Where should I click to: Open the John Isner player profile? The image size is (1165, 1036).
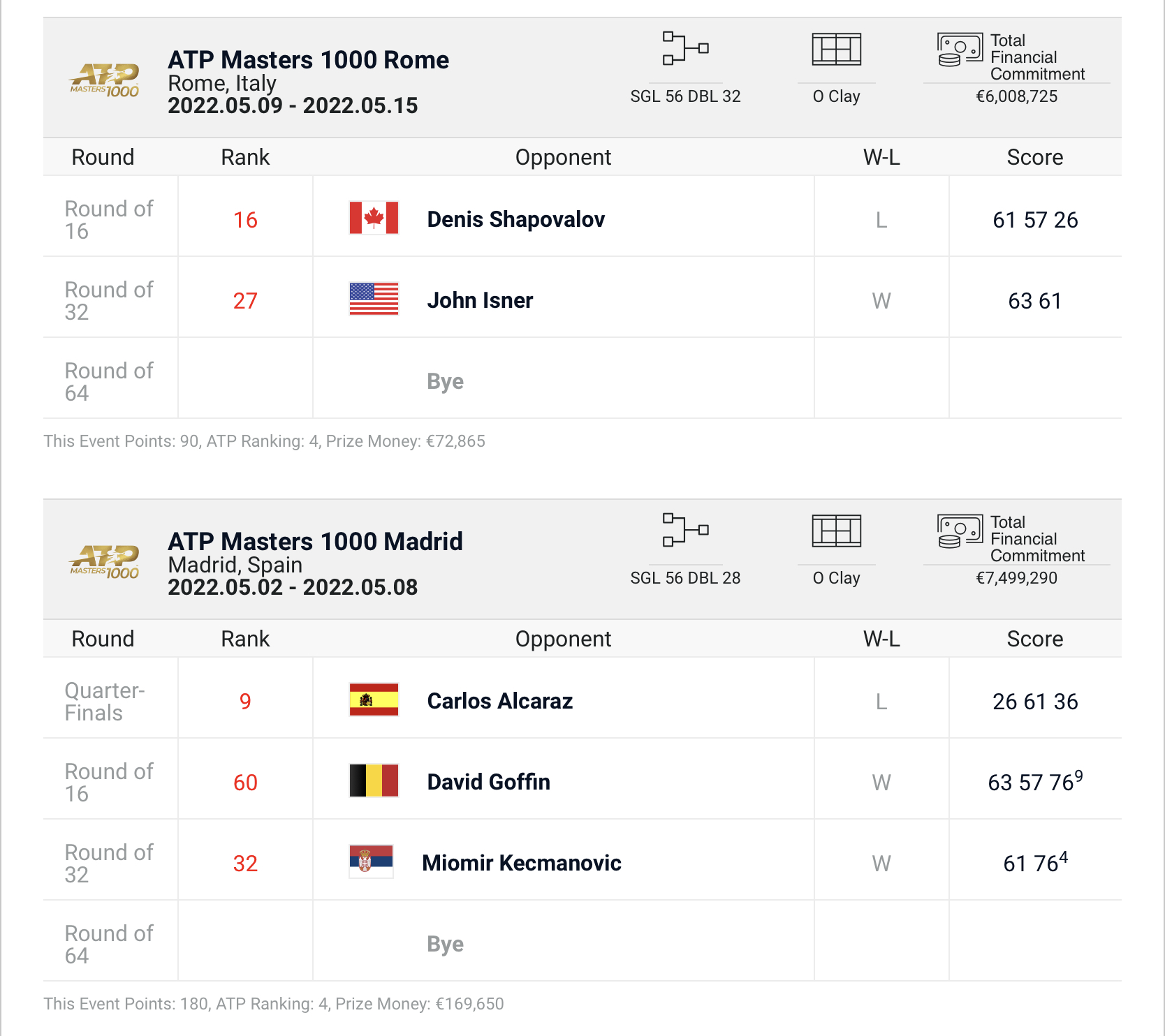click(480, 300)
